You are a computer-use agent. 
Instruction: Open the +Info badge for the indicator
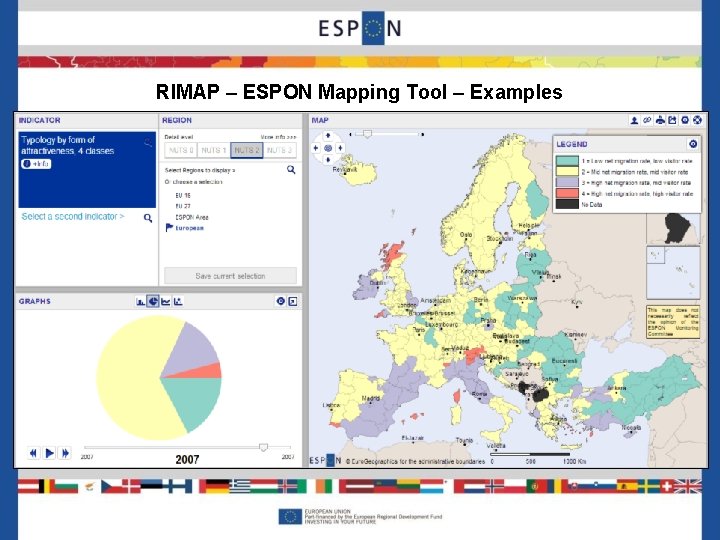point(36,163)
